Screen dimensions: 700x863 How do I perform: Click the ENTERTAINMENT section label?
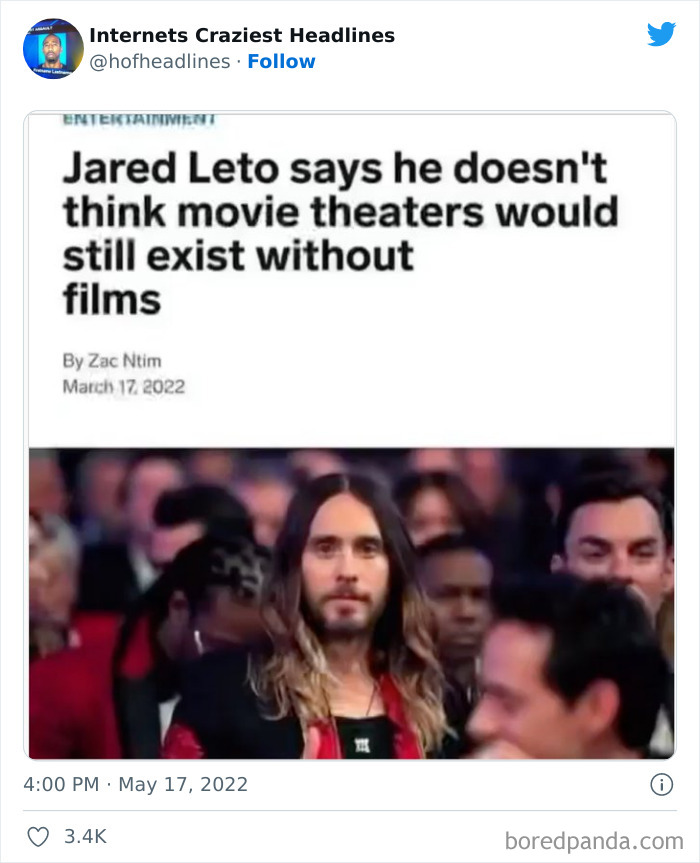coord(140,119)
